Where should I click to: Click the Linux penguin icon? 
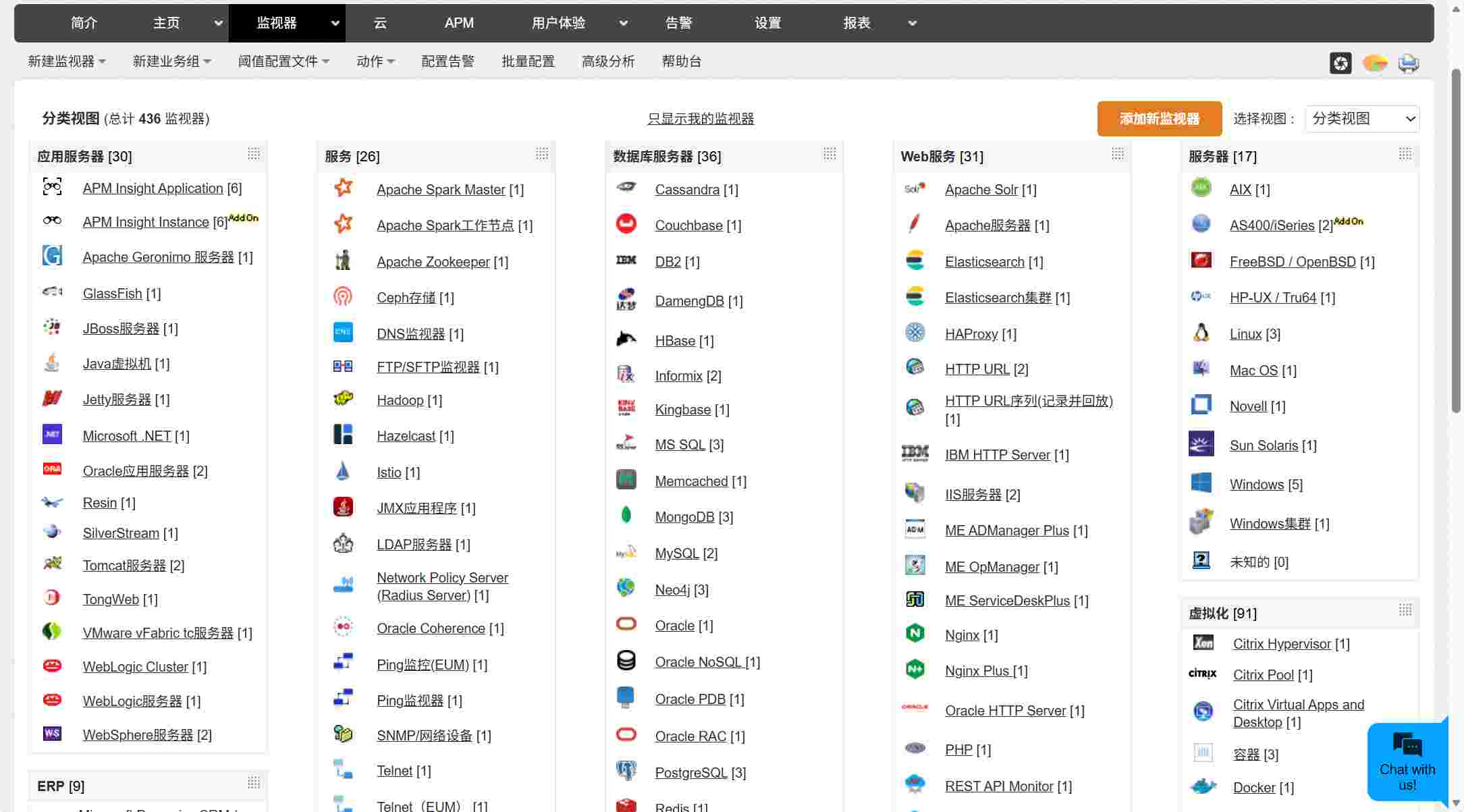[1201, 333]
